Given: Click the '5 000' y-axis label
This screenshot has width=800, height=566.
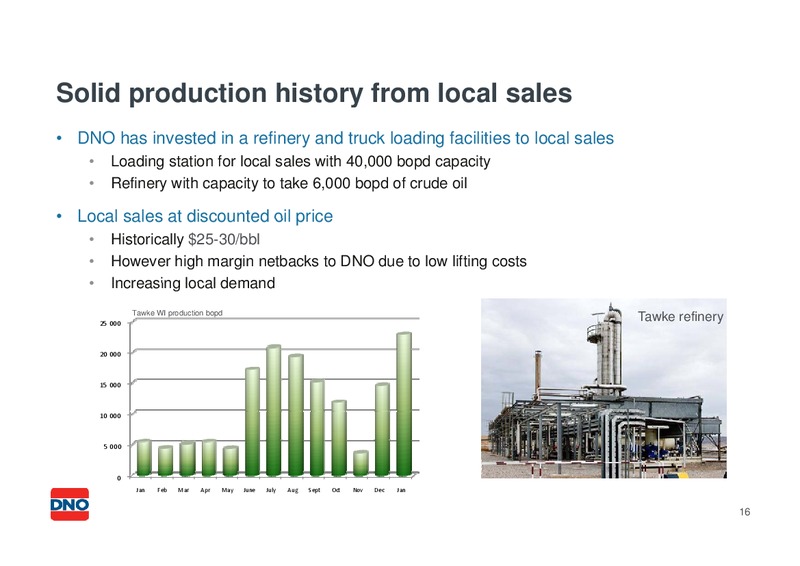Looking at the screenshot, I should [113, 447].
